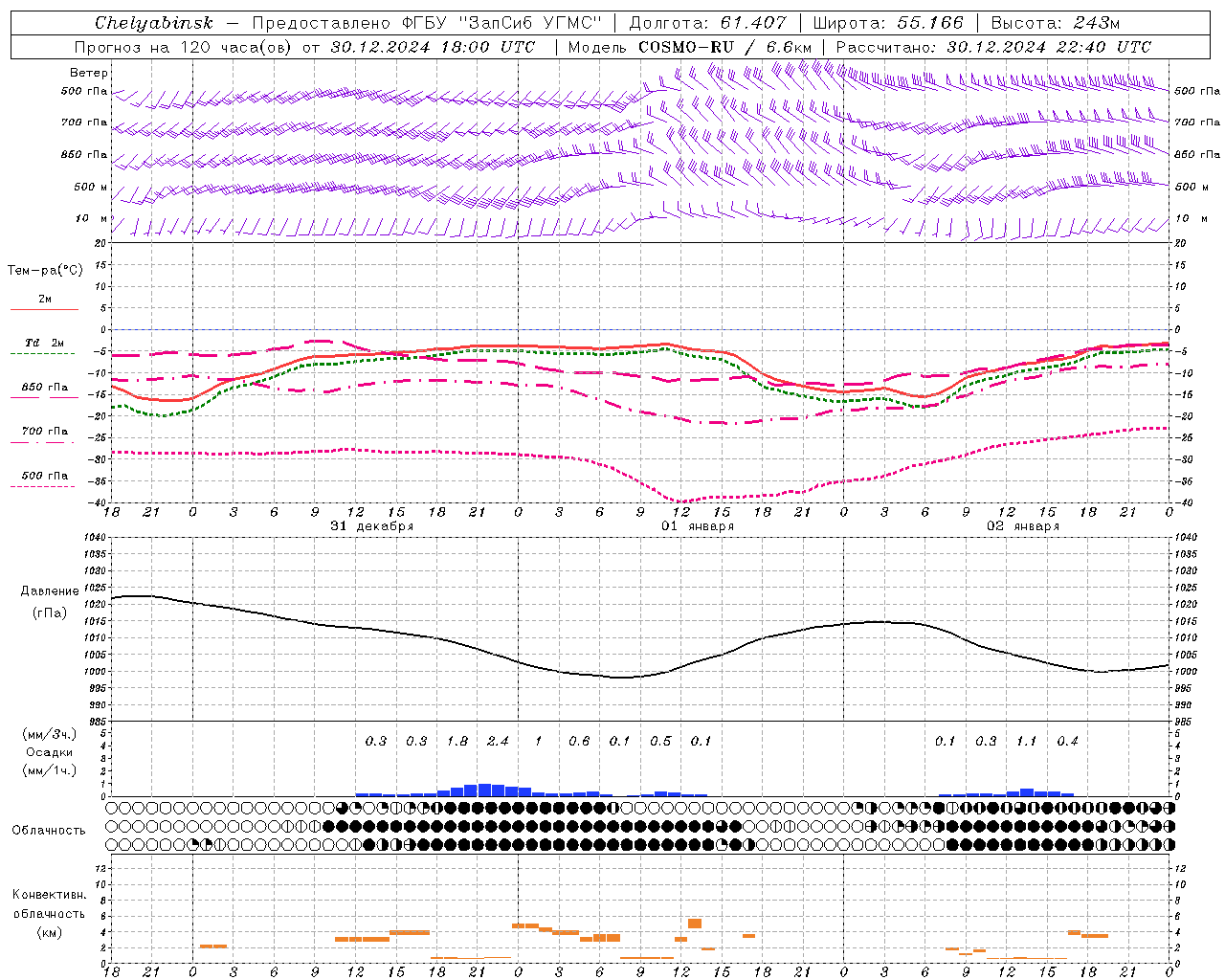Click the "Давление" pressure panel label
The height and width of the screenshot is (980, 1225).
pos(49,591)
